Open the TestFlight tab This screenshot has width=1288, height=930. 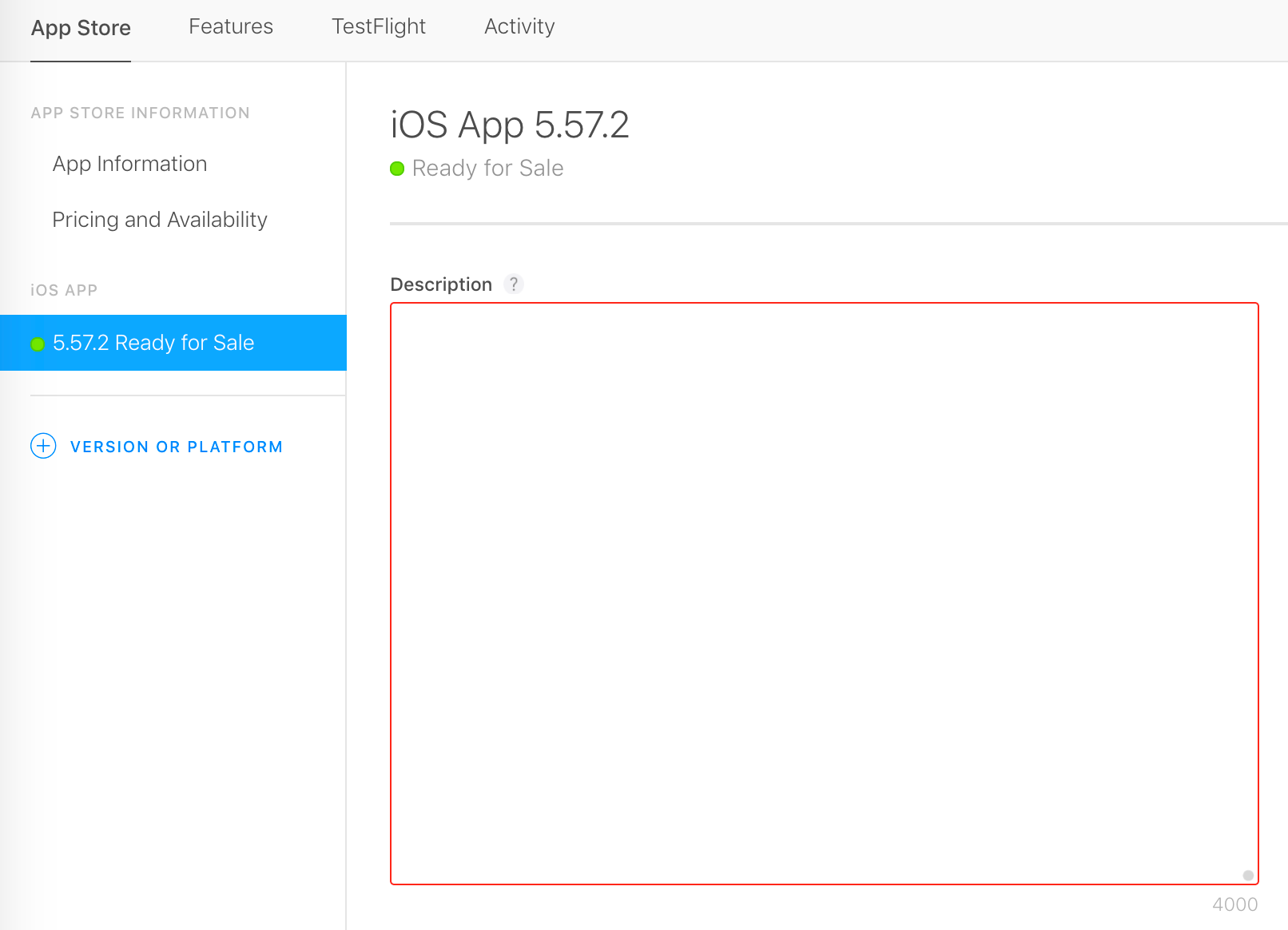(379, 26)
